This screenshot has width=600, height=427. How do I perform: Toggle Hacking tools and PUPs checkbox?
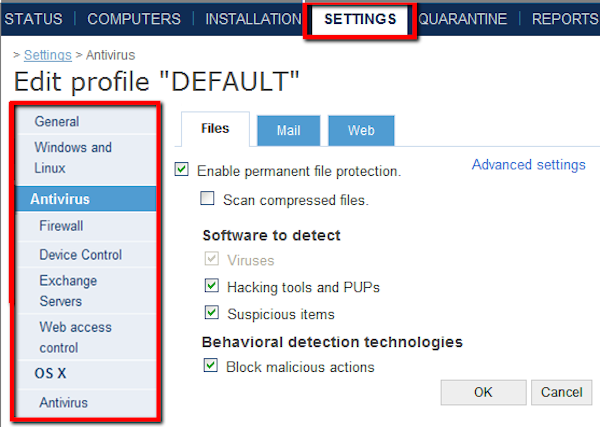pyautogui.click(x=212, y=285)
